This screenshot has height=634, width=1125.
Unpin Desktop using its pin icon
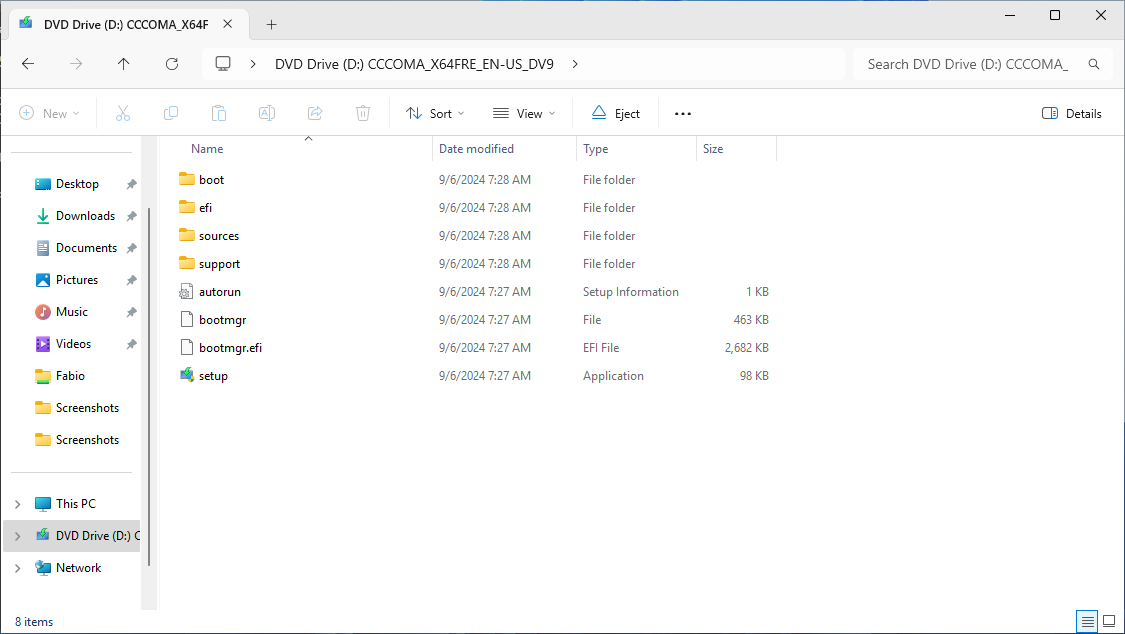click(131, 184)
